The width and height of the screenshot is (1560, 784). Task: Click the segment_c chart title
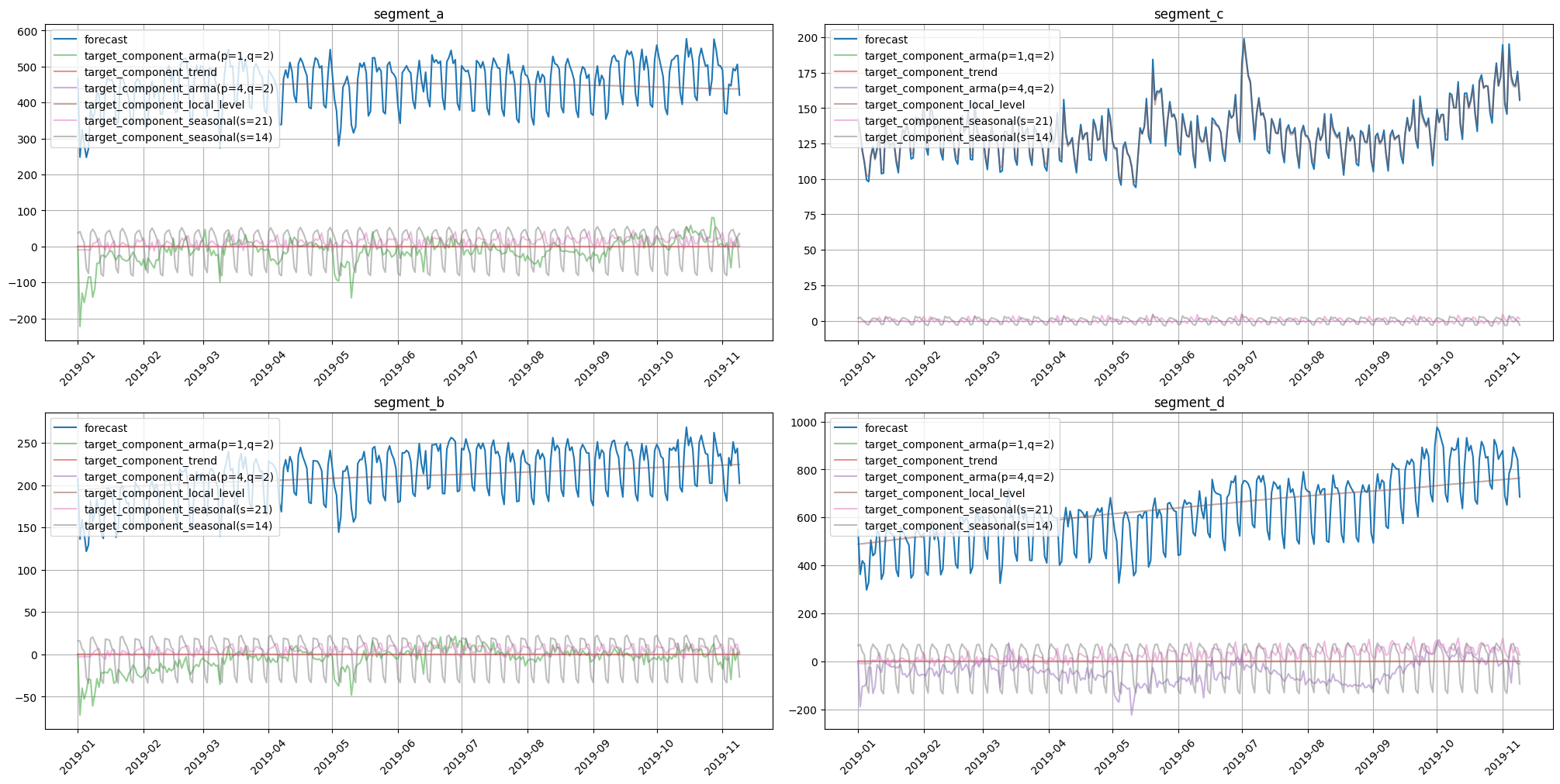1189,14
